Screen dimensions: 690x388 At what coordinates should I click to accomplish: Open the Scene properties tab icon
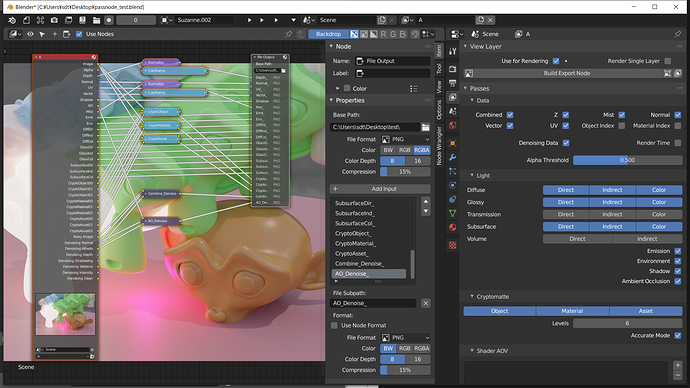pyautogui.click(x=452, y=111)
